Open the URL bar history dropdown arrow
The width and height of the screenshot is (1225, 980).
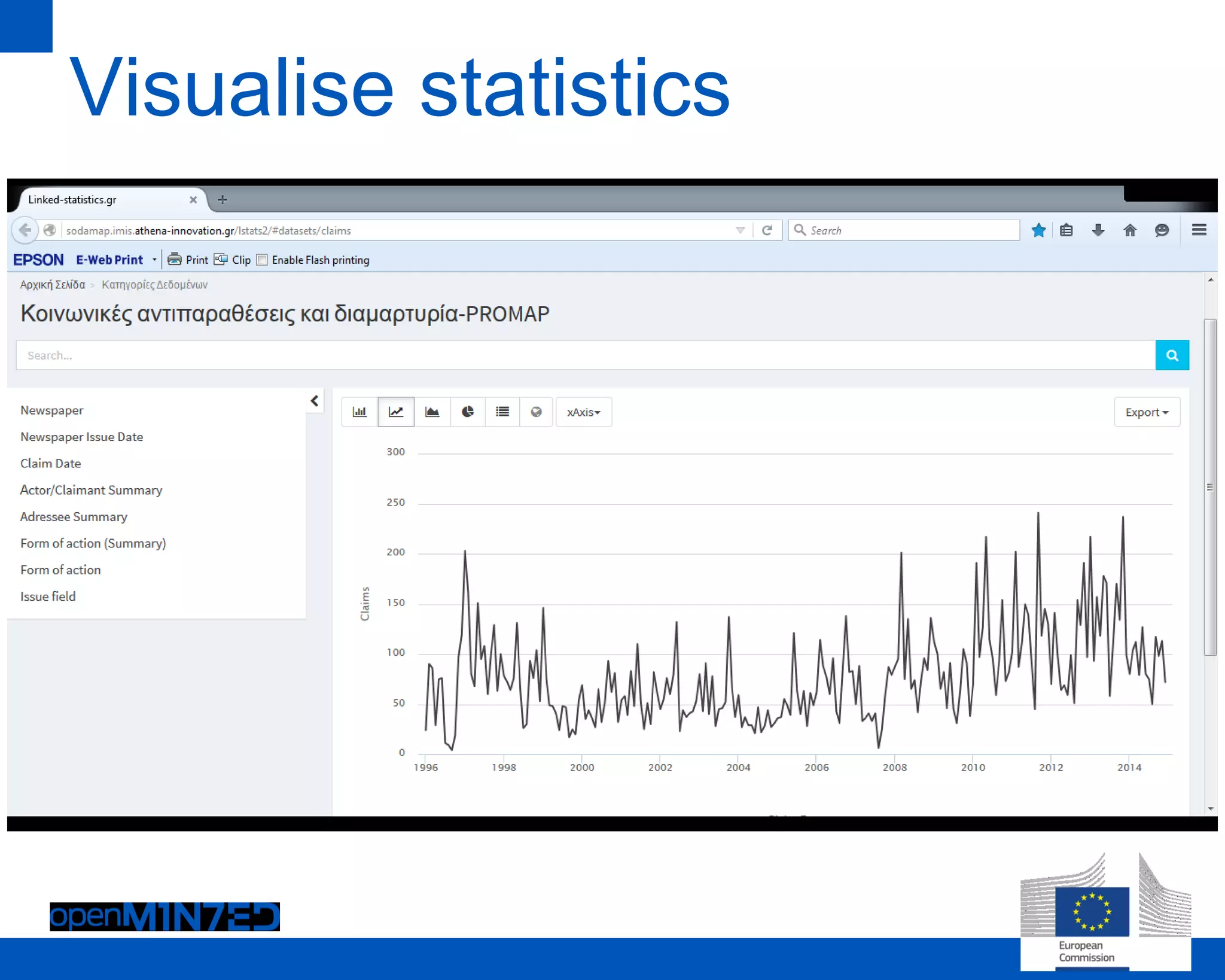point(741,230)
